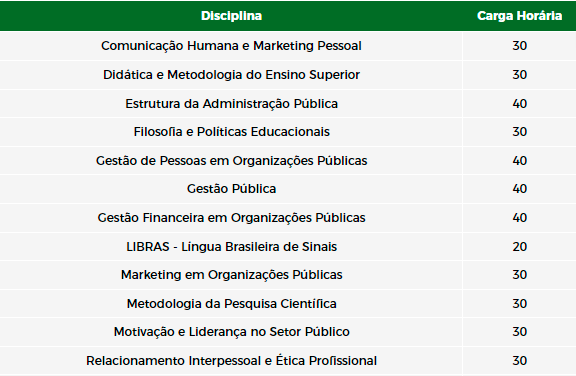This screenshot has height=376, width=576.
Task: Click hours value for Gestão Pública
Action: [x=519, y=189]
